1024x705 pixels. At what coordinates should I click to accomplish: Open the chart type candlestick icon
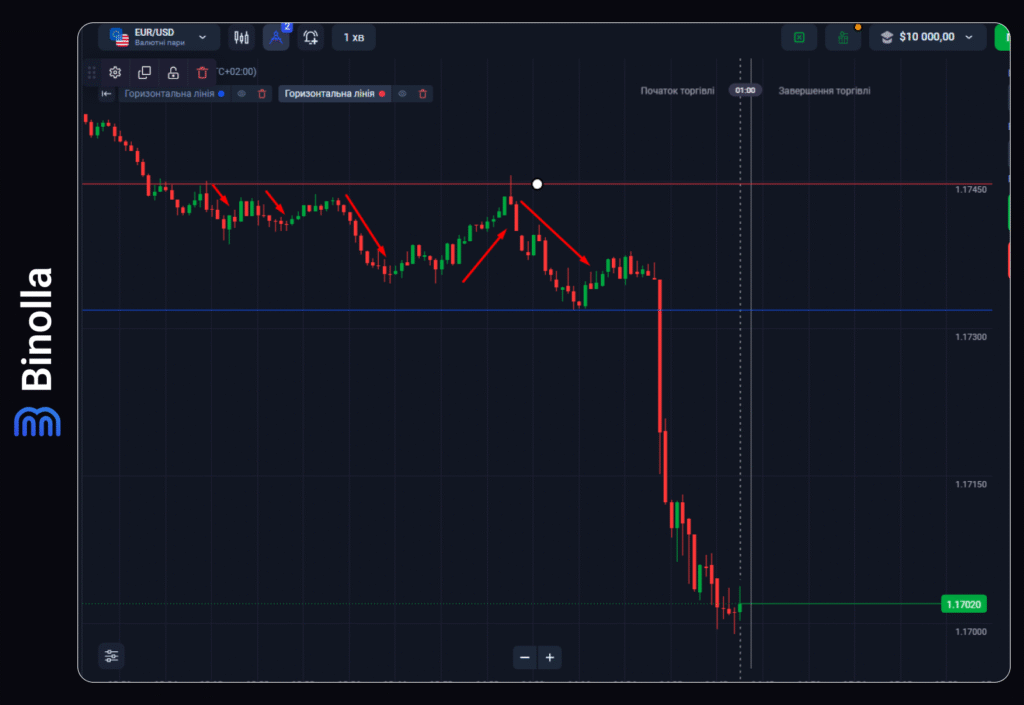click(x=241, y=38)
